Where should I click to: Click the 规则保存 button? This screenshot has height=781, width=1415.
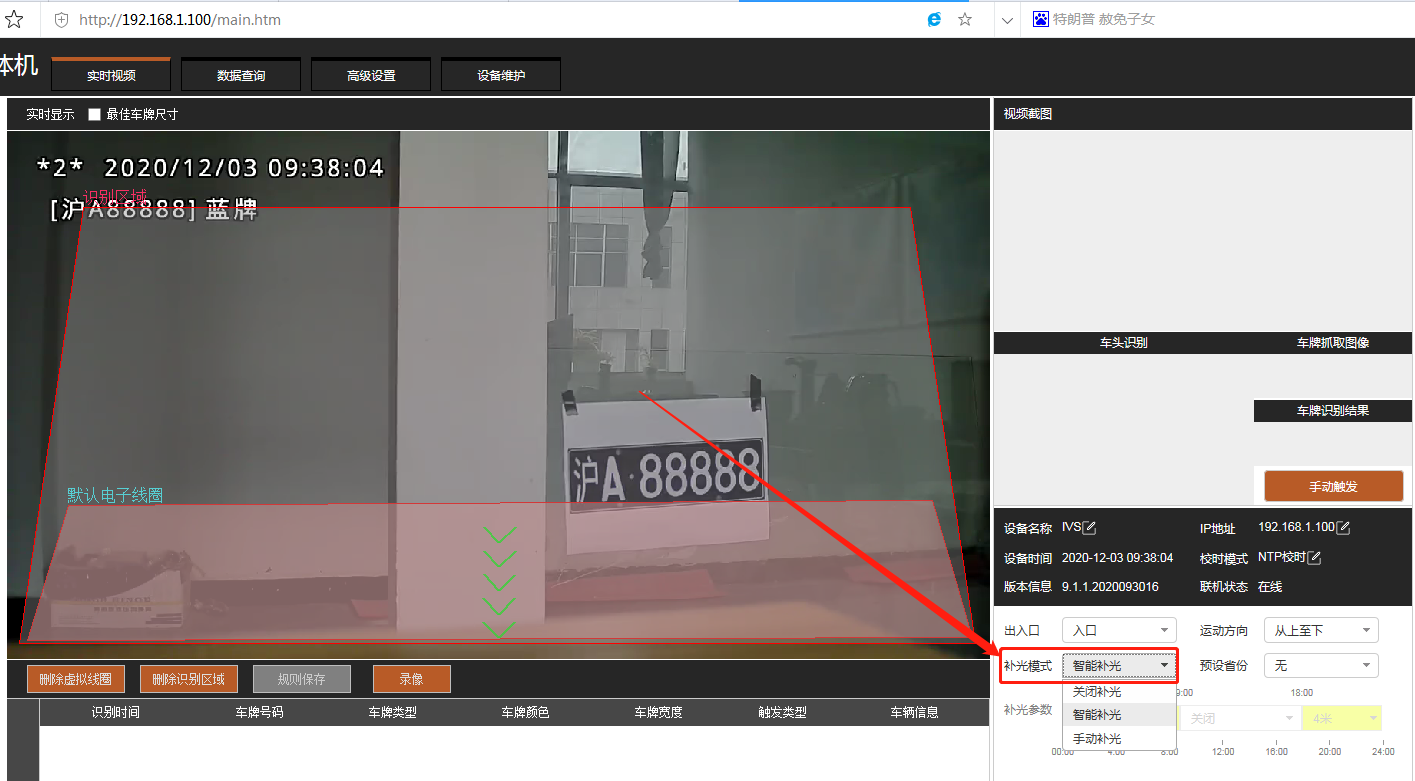click(302, 679)
